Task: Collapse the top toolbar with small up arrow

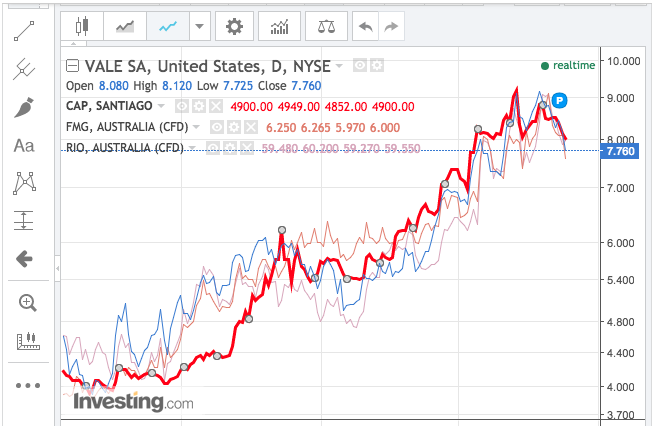Action: (74, 43)
